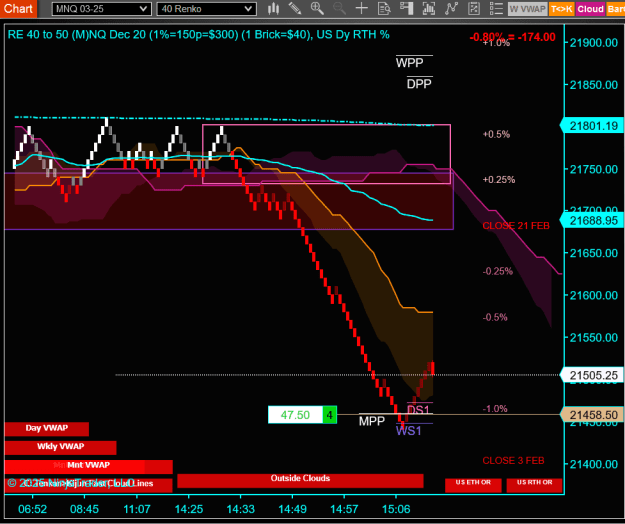
Task: Click the 06:52 time axis label
Action: (33, 509)
